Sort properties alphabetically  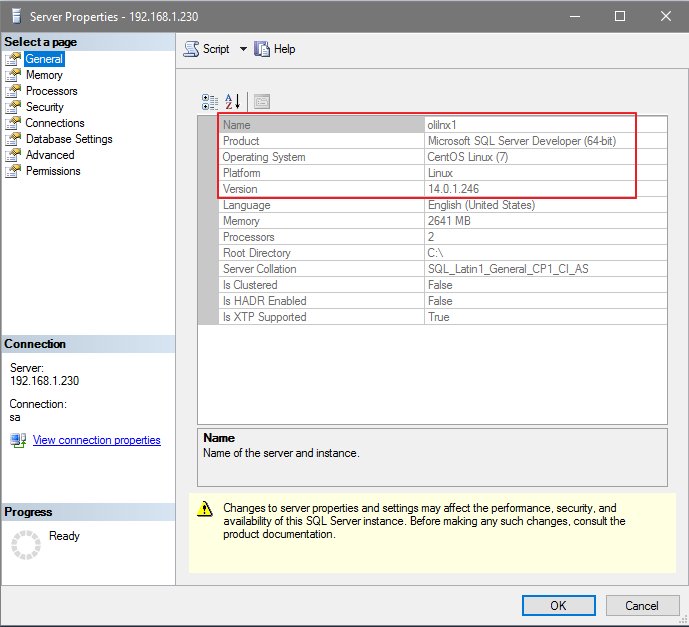click(x=232, y=101)
